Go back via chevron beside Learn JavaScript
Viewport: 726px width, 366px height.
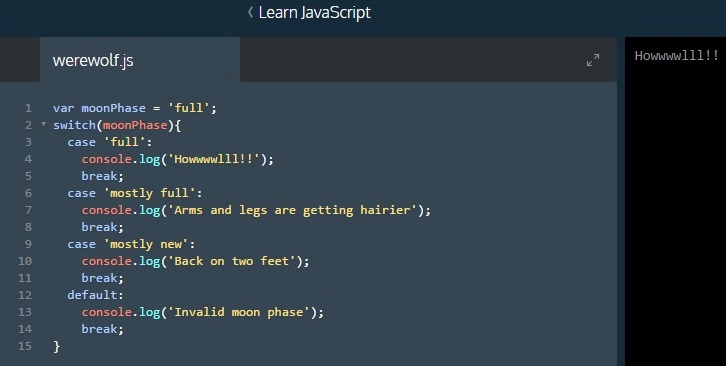coord(250,13)
